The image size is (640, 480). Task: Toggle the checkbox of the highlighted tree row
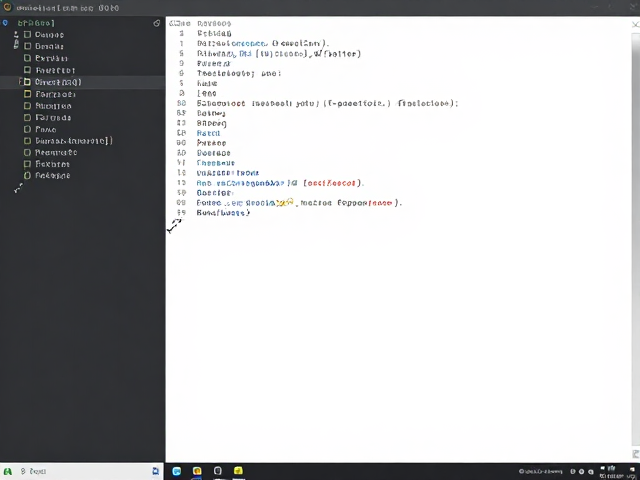click(27, 82)
